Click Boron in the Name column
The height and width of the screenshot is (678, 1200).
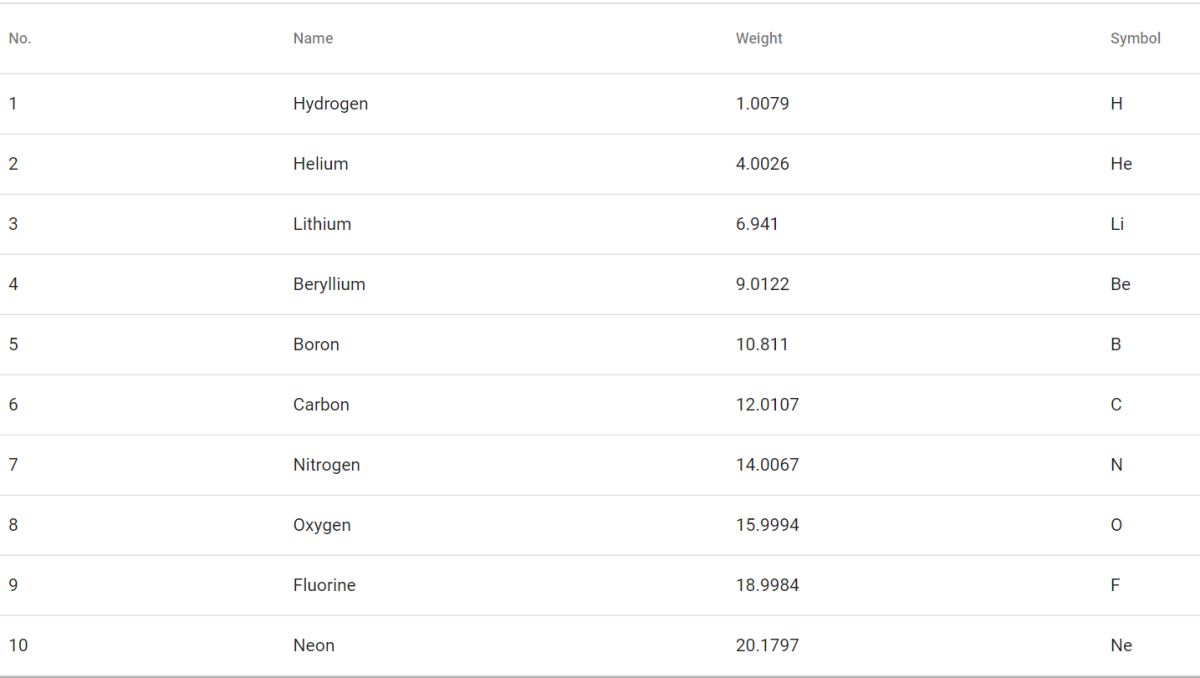tap(316, 344)
